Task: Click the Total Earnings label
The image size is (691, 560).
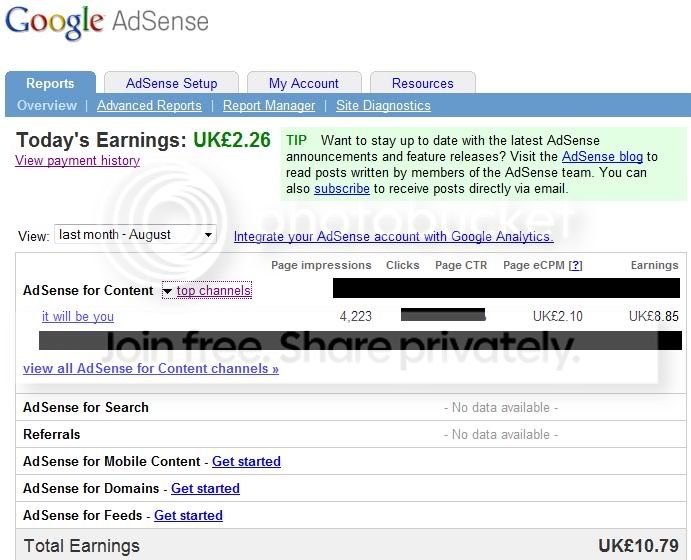Action: (x=82, y=546)
